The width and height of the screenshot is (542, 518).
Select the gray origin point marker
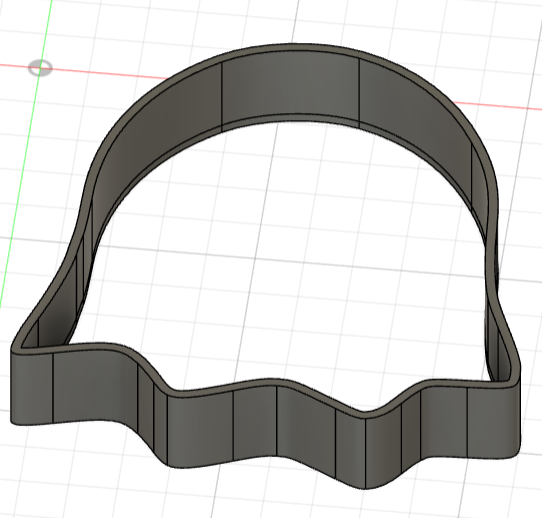pos(40,68)
